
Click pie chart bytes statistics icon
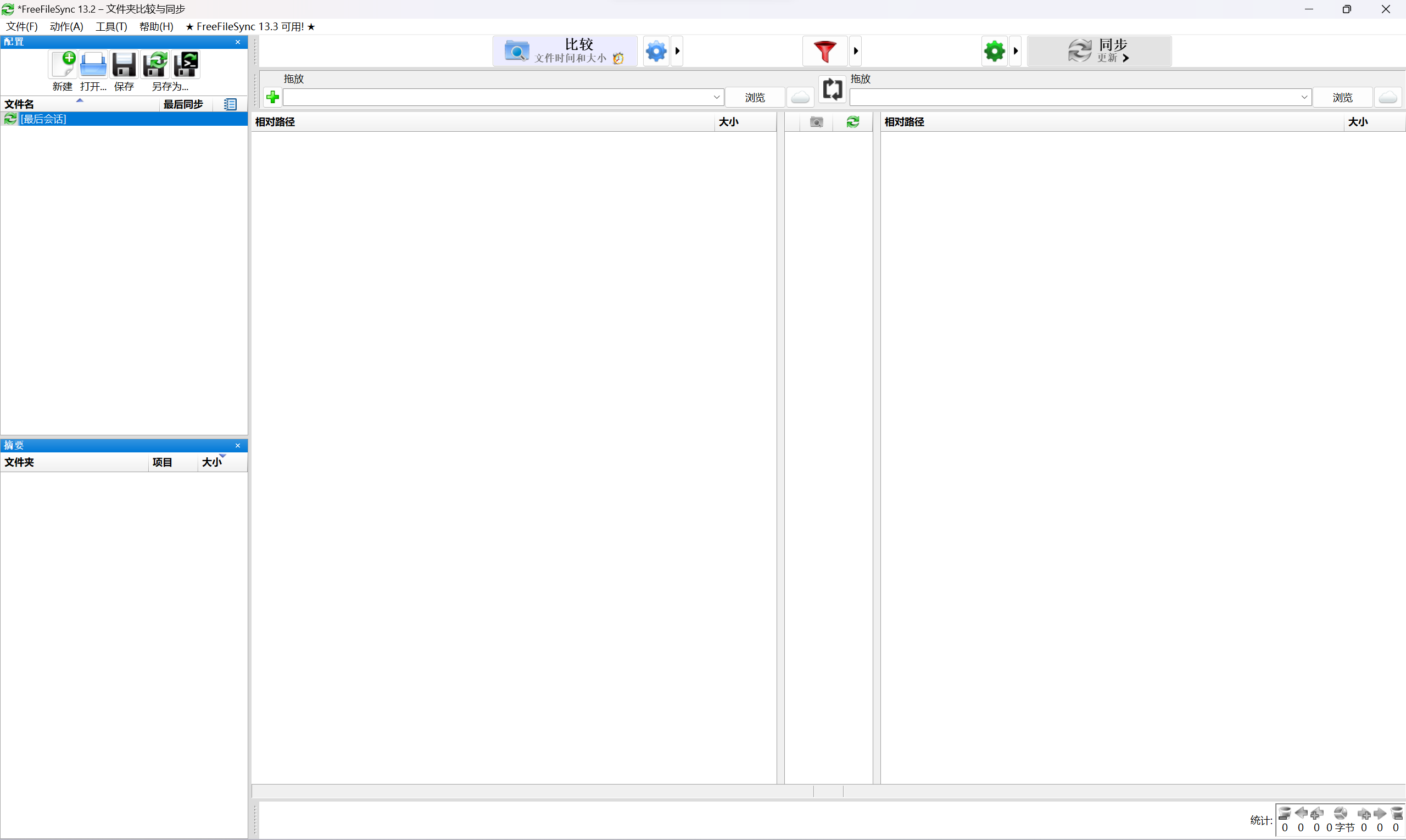(x=1340, y=814)
